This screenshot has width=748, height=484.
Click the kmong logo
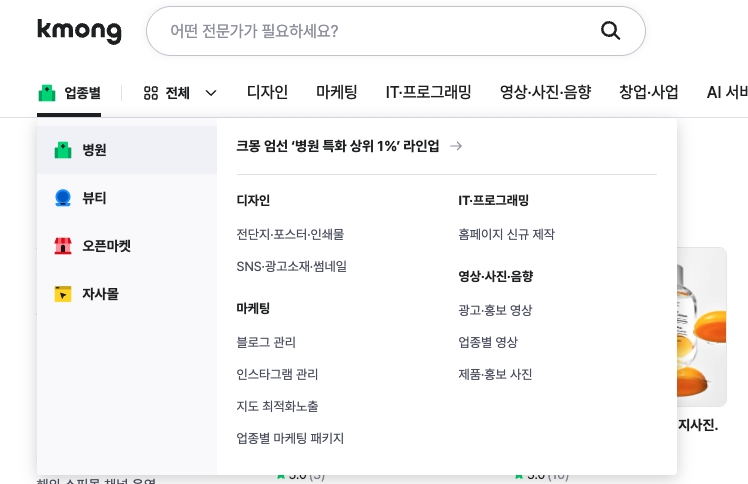click(79, 31)
